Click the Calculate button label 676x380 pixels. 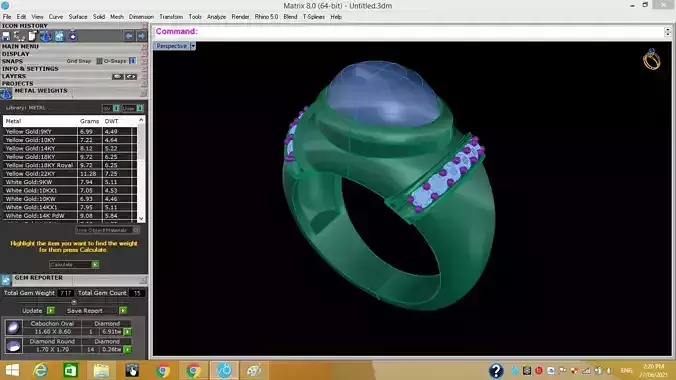61,264
